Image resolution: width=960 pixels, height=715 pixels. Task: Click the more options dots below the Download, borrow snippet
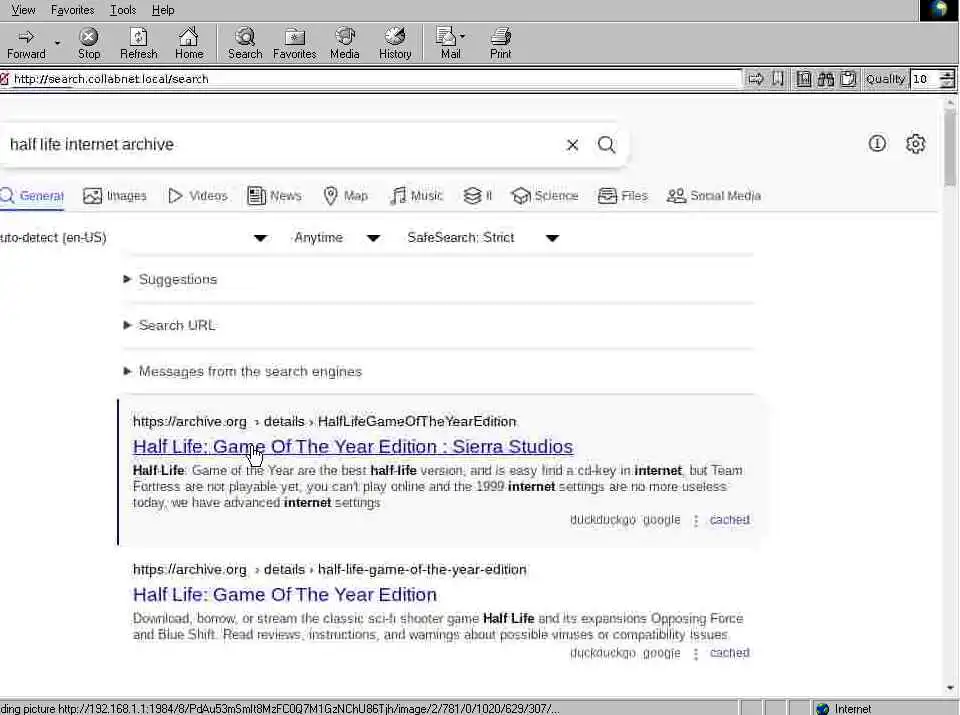click(x=696, y=654)
